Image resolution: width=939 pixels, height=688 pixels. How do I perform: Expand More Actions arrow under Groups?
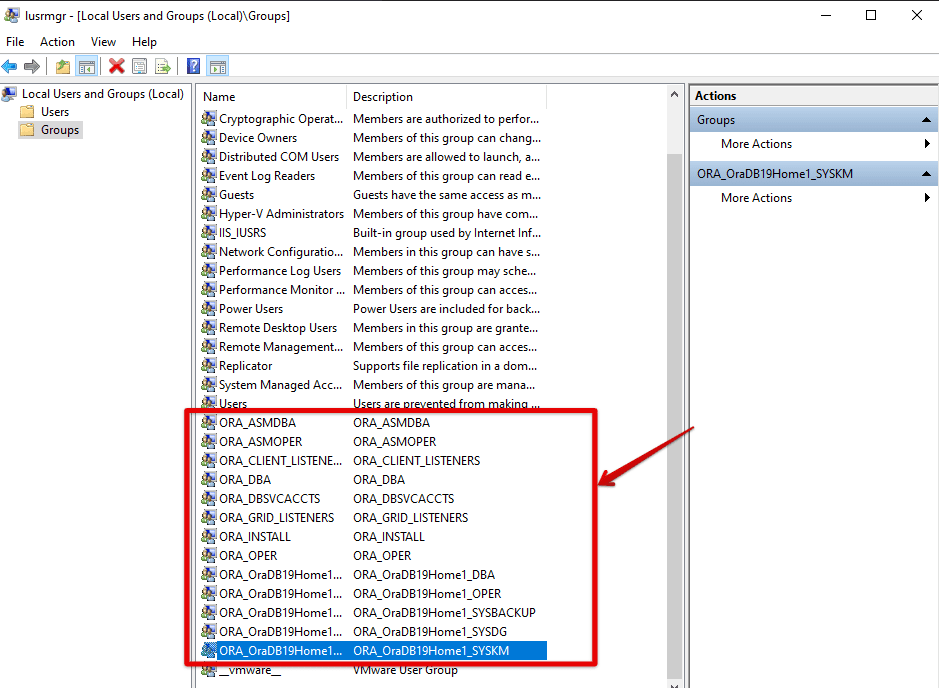pos(926,144)
